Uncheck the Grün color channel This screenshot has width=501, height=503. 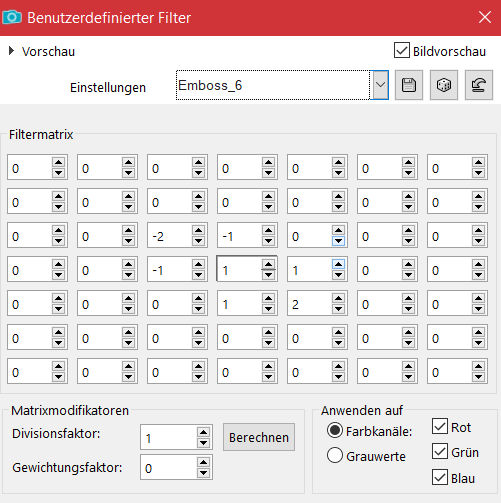point(440,452)
